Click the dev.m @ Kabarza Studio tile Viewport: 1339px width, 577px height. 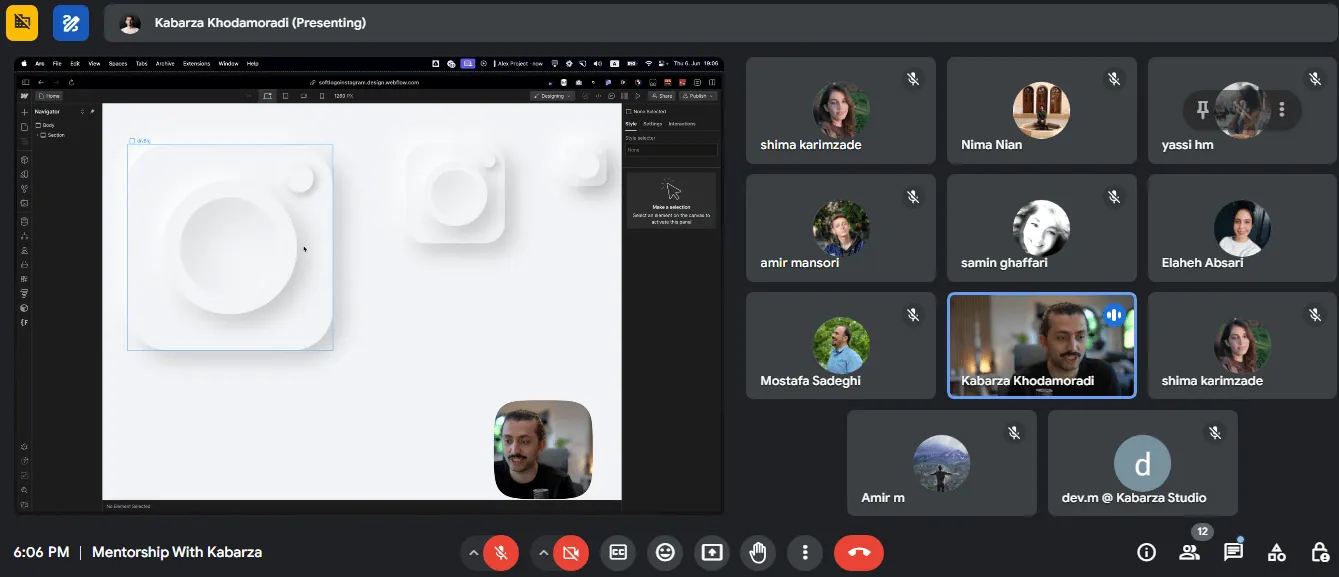1143,463
